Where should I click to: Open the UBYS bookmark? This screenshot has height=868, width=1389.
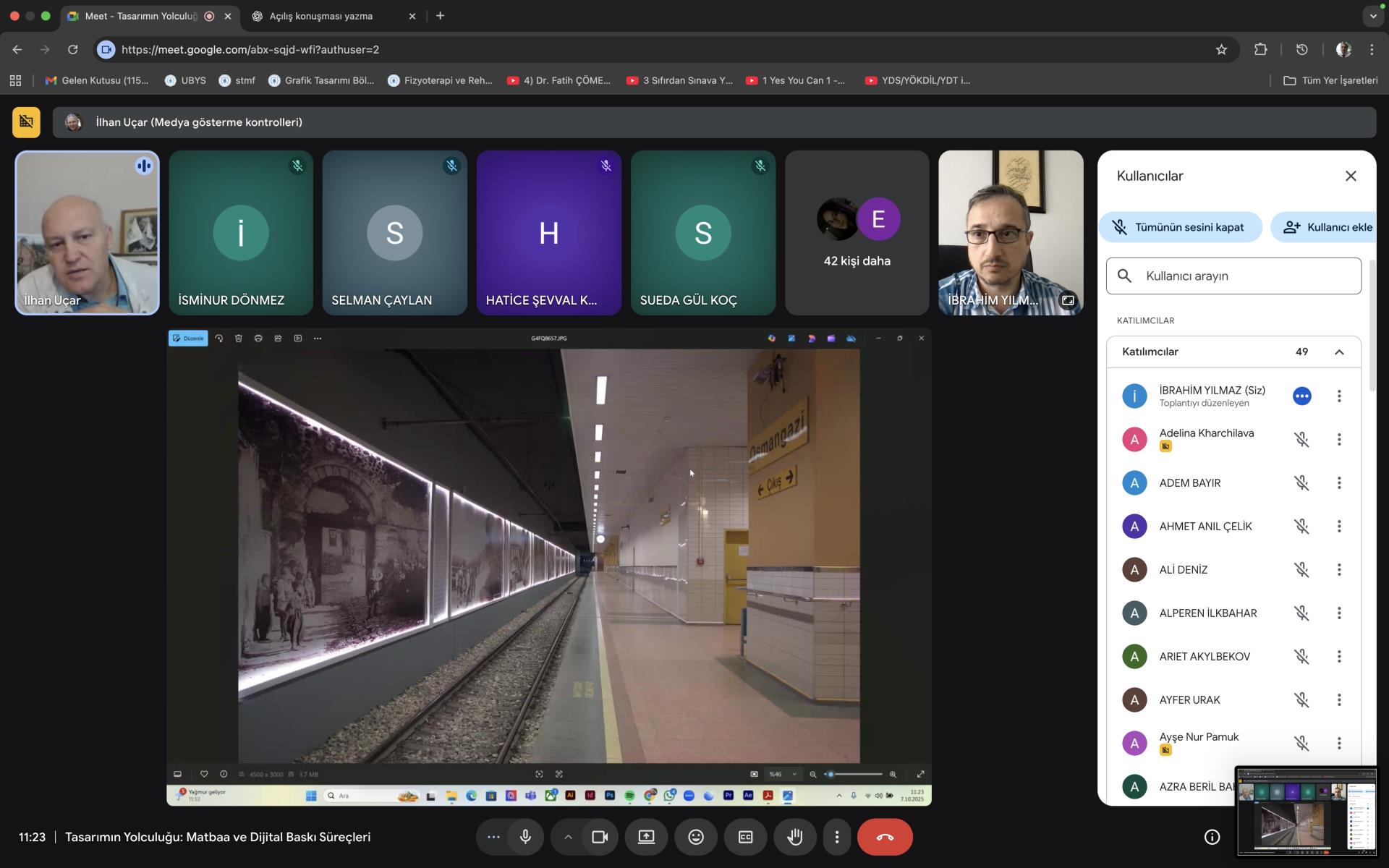pyautogui.click(x=185, y=80)
